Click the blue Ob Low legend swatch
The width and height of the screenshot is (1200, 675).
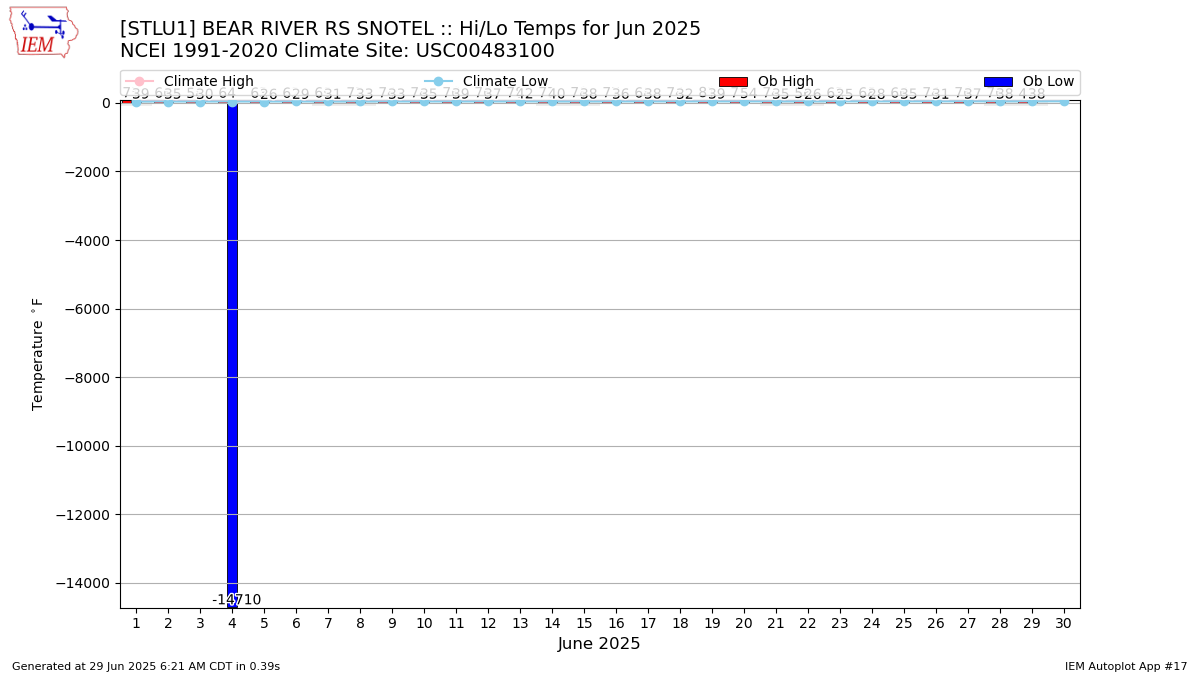tap(998, 81)
